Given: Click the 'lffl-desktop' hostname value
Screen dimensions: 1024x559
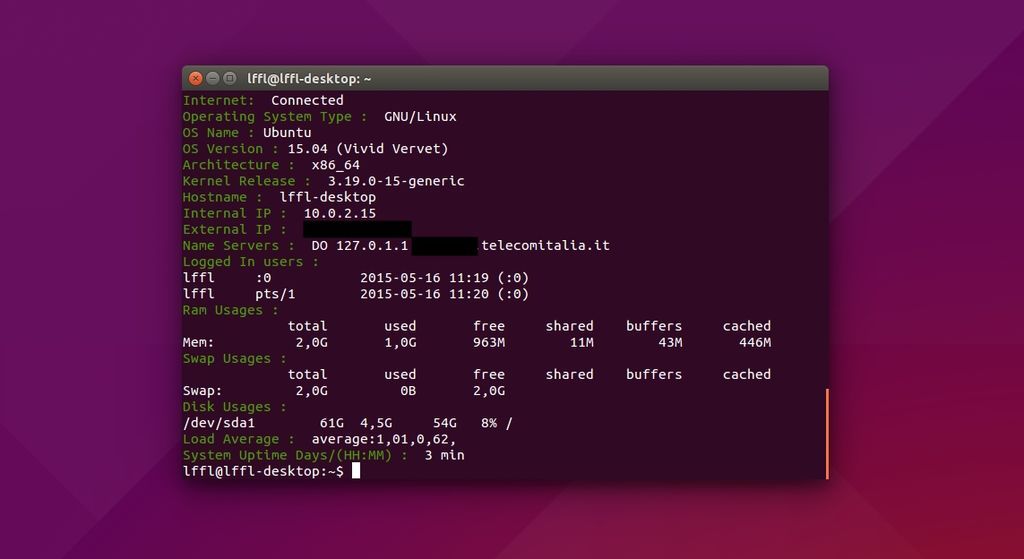Looking at the screenshot, I should 328,197.
